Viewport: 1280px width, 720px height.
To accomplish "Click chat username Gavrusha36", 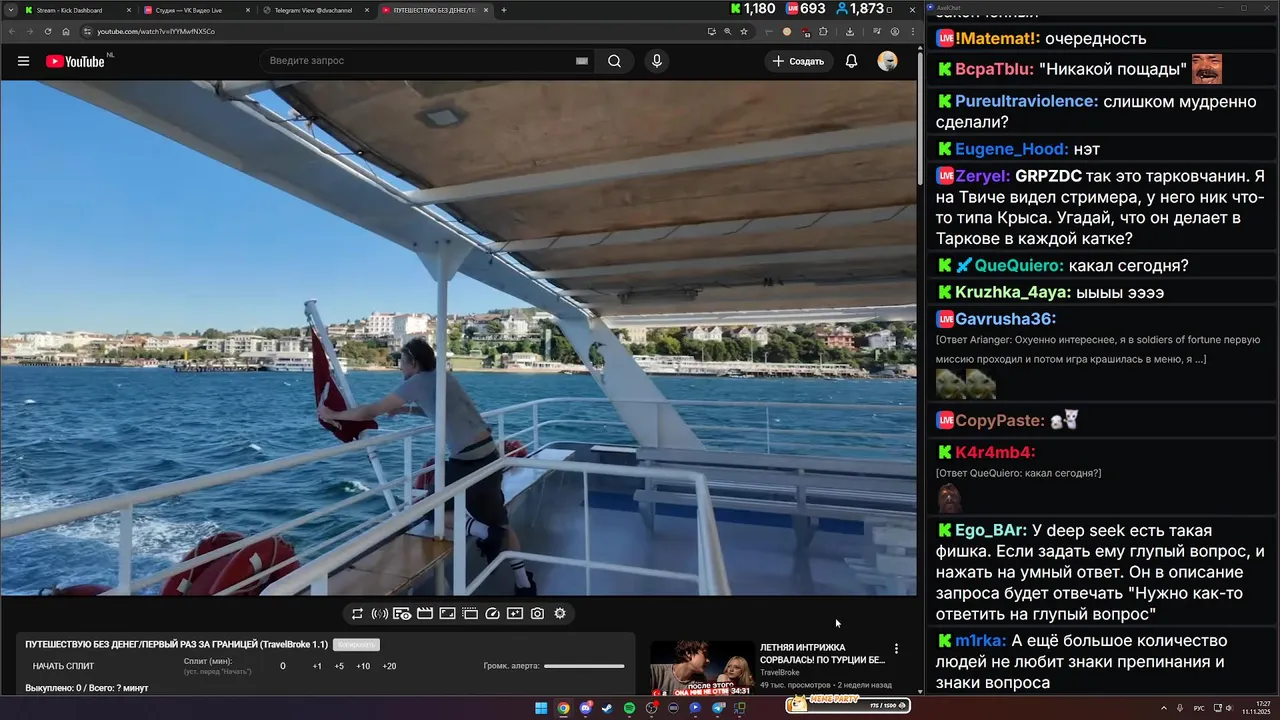I will [1005, 319].
